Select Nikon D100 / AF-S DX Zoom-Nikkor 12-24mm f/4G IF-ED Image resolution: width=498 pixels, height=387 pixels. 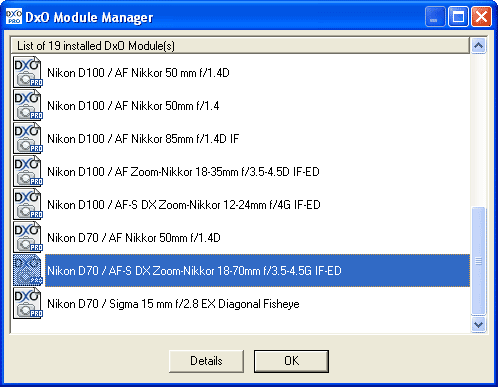(184, 205)
